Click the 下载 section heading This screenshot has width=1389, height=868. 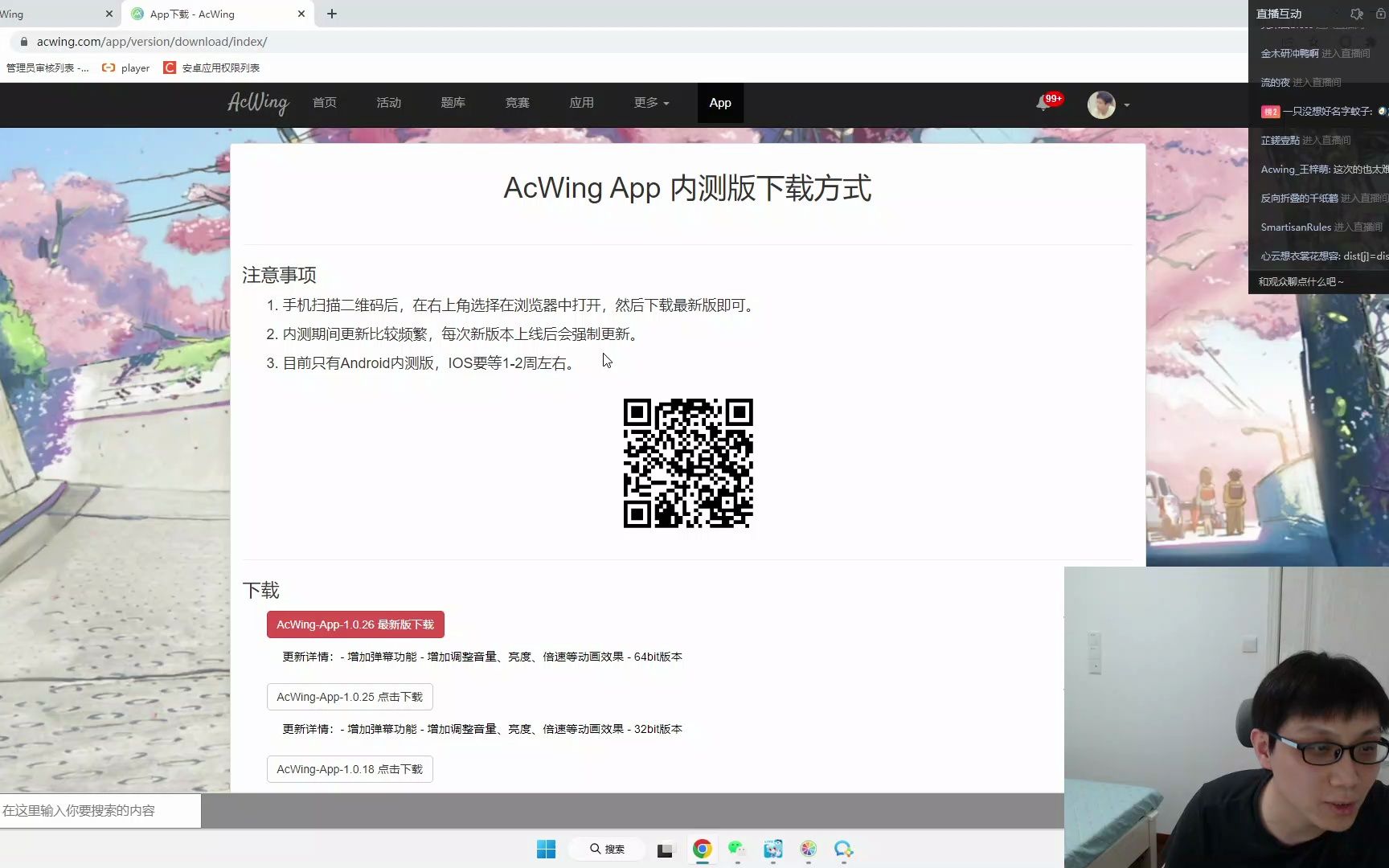click(x=261, y=591)
